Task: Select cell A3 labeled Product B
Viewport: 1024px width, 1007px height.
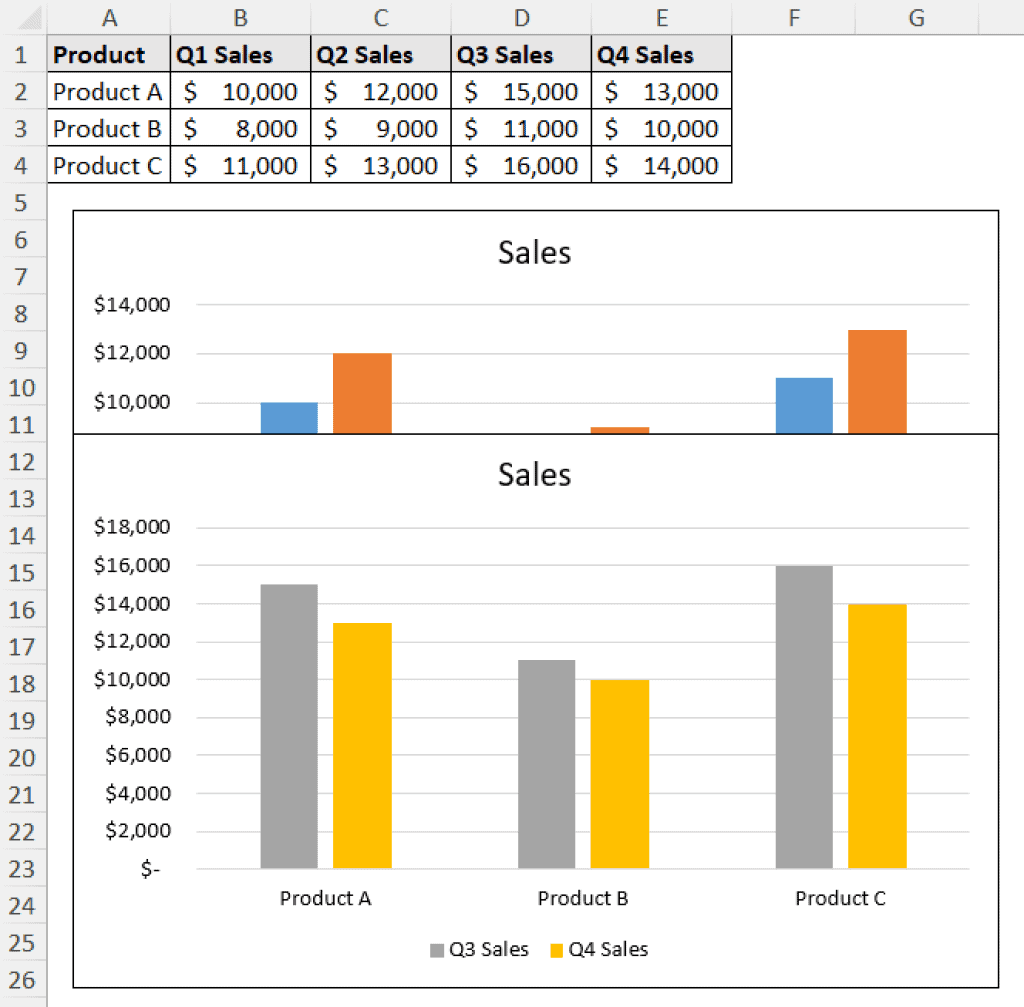Action: 107,129
